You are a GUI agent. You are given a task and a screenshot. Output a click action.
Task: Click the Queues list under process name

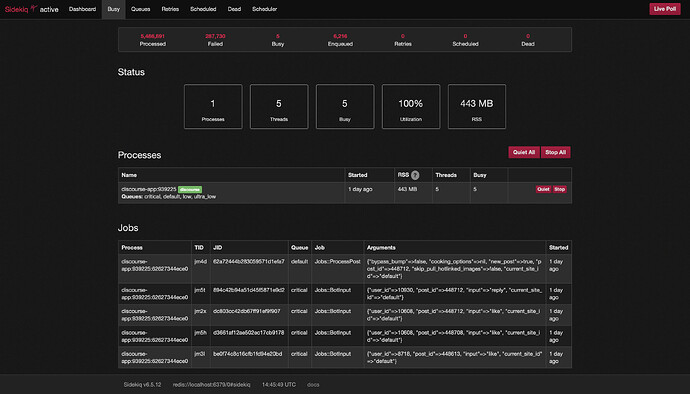(x=169, y=197)
